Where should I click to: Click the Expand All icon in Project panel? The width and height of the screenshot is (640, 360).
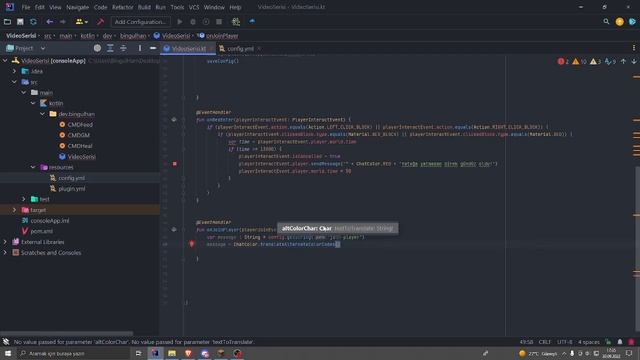(x=110, y=48)
